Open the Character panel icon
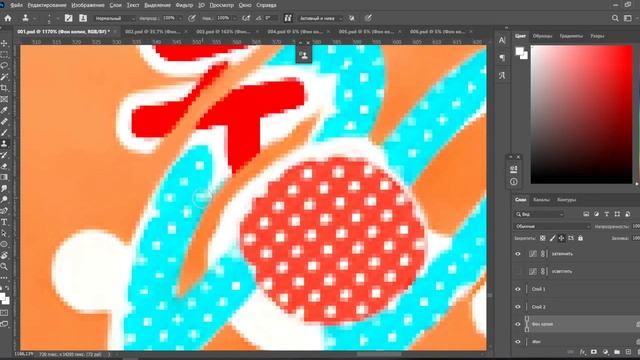This screenshot has width=640, height=360. [502, 40]
